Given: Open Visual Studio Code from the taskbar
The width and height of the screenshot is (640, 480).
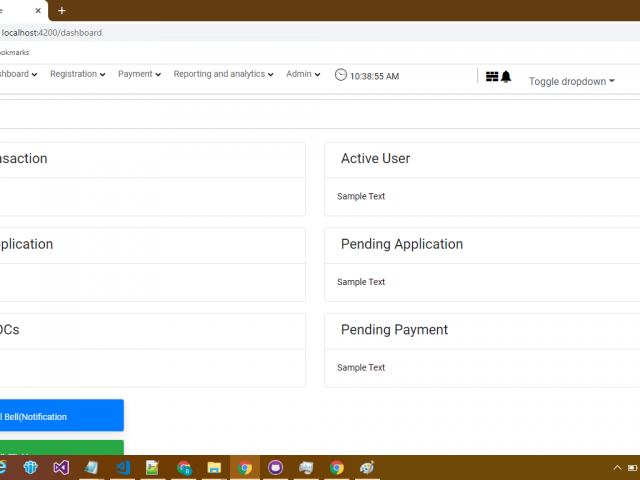Looking at the screenshot, I should pos(122,467).
